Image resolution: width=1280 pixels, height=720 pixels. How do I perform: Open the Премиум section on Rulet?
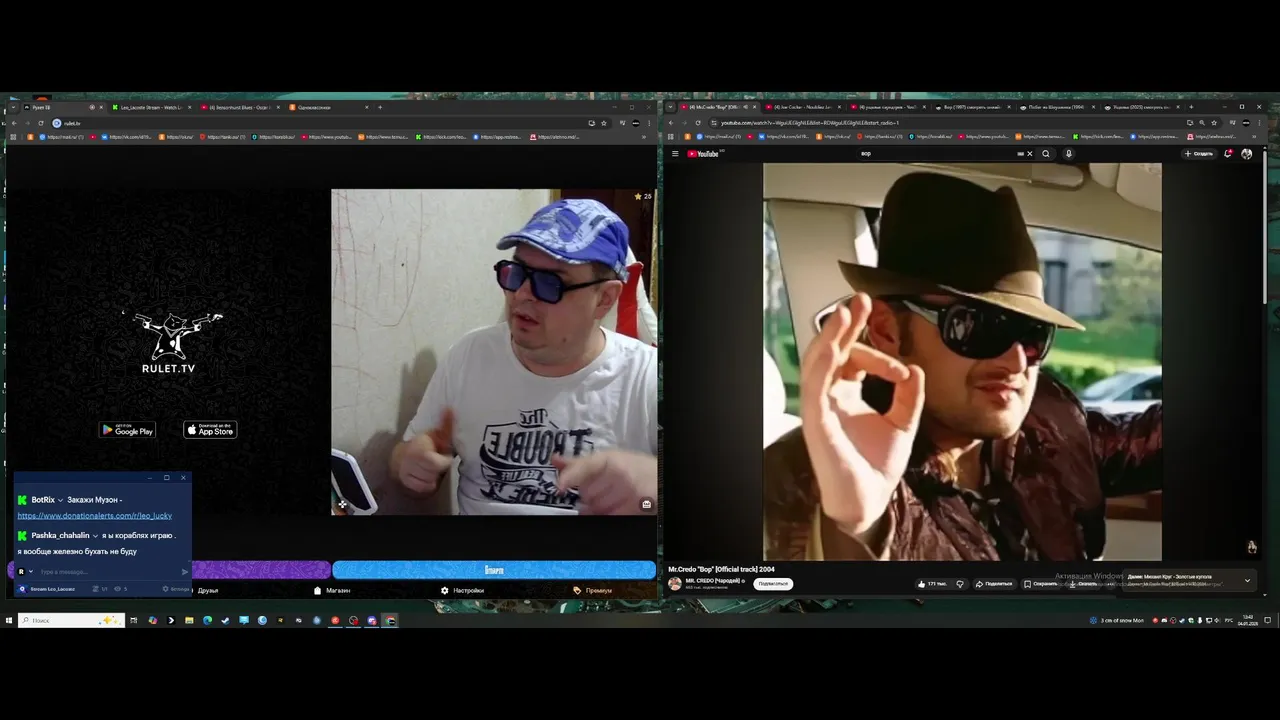click(593, 590)
